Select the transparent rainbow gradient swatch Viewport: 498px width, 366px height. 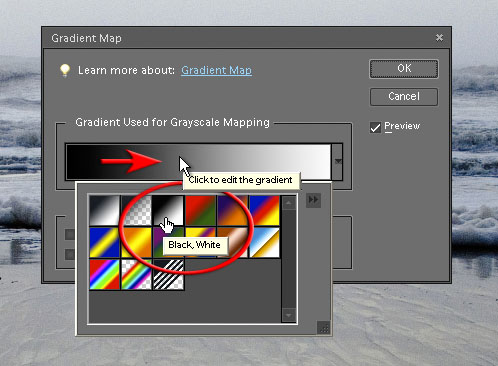pyautogui.click(x=136, y=274)
